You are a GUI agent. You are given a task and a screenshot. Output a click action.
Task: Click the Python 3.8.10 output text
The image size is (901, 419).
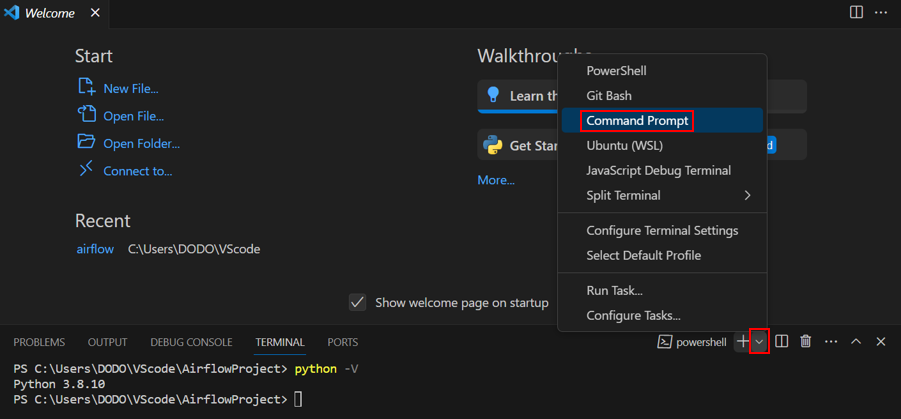pyautogui.click(x=59, y=384)
